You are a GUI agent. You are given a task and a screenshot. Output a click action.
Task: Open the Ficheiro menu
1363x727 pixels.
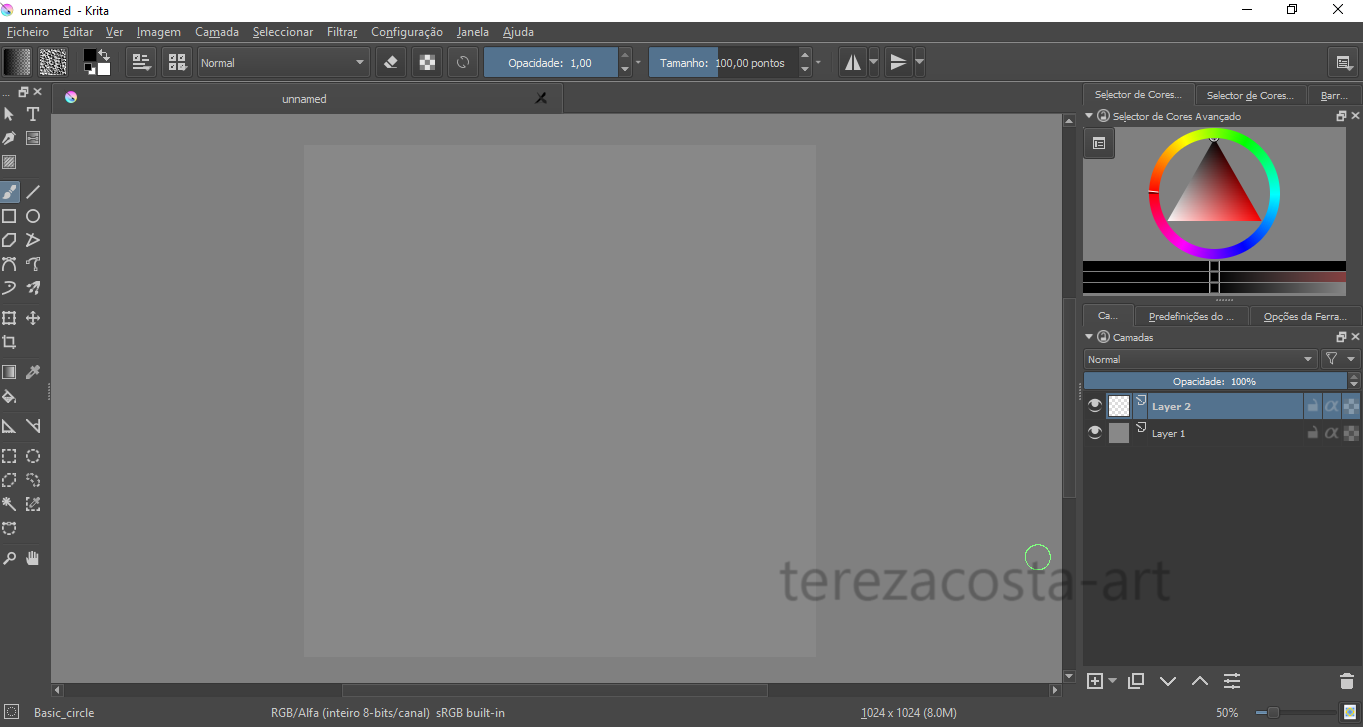[x=27, y=32]
